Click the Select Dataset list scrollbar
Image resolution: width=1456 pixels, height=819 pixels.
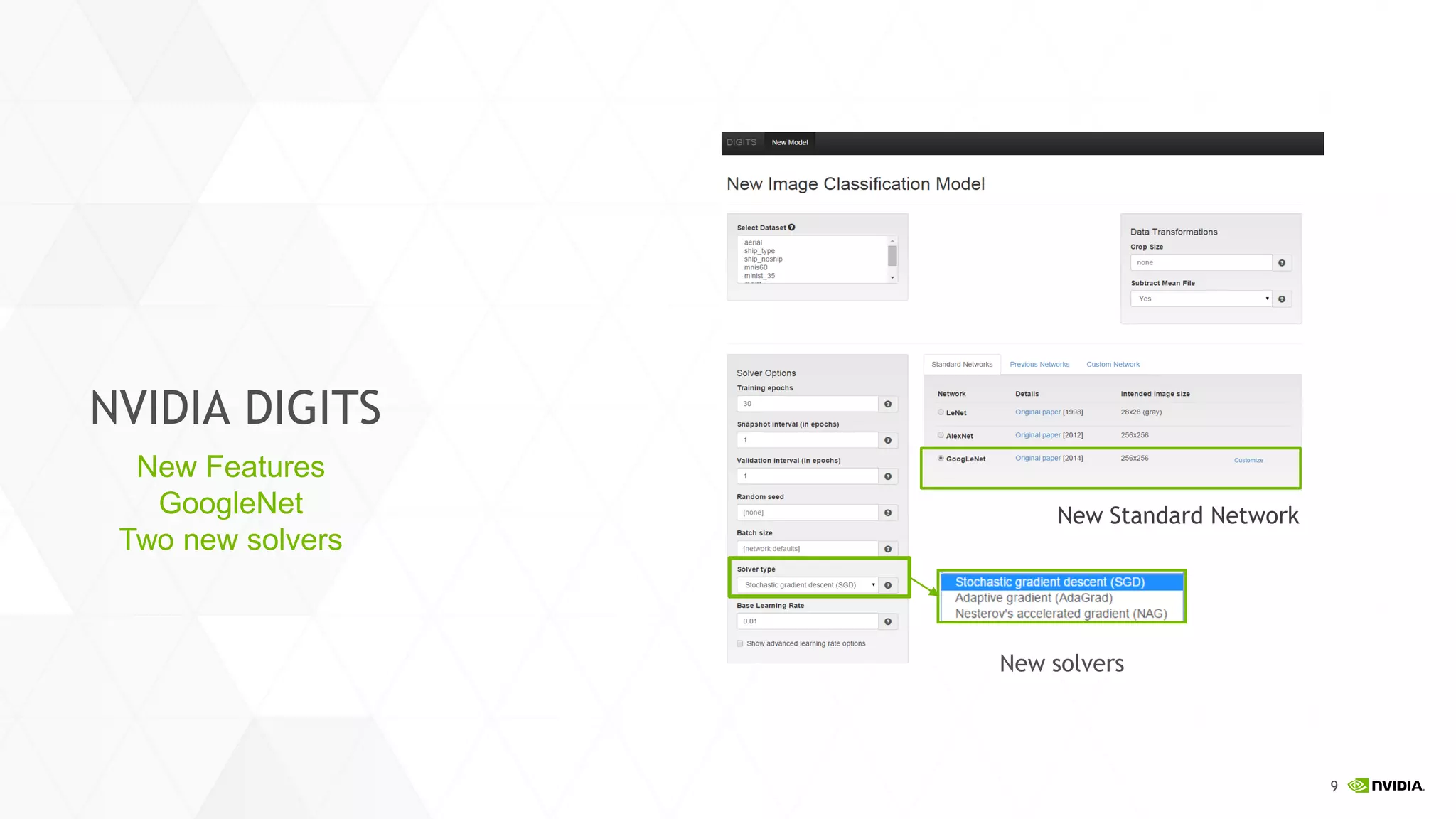click(892, 256)
